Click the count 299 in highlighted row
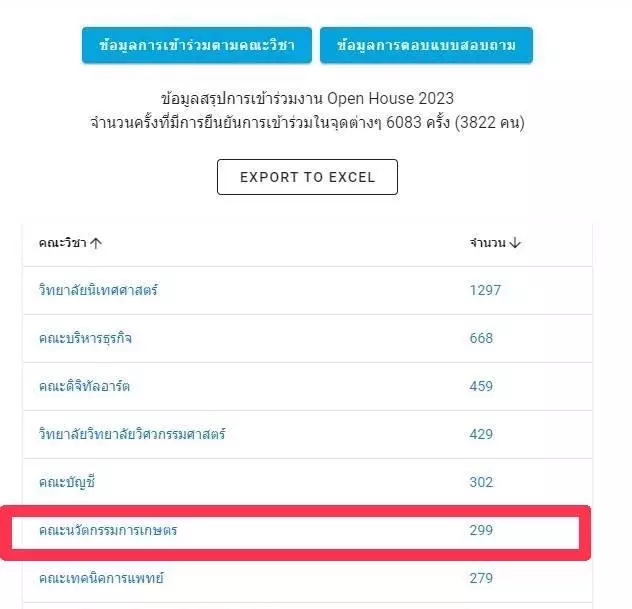This screenshot has height=609, width=632. [x=481, y=530]
